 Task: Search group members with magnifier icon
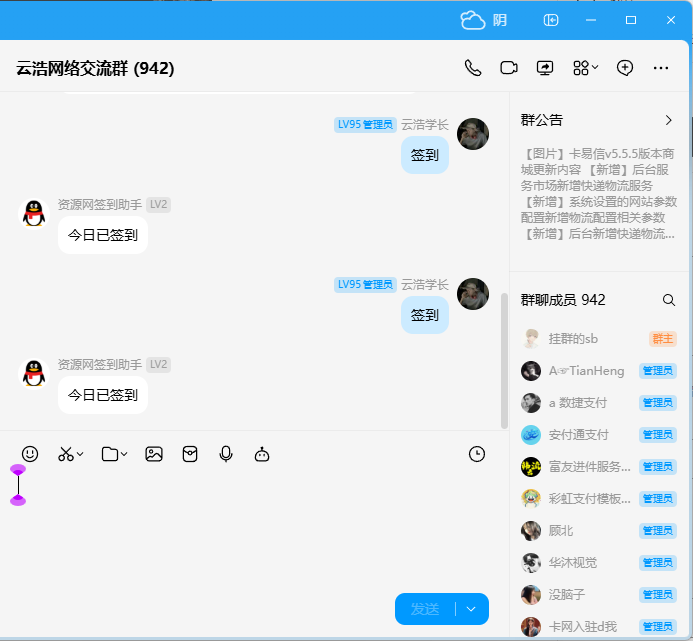click(x=669, y=300)
